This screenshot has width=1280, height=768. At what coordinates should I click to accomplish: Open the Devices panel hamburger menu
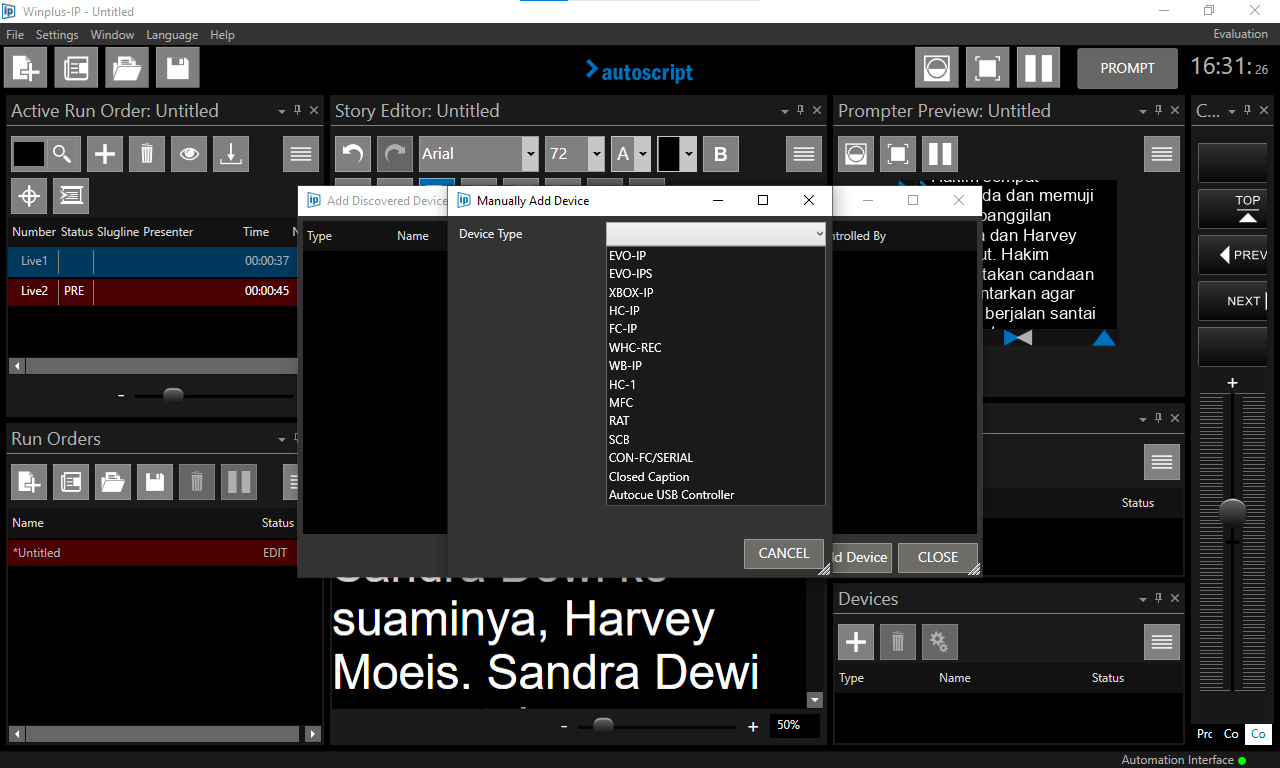[x=1162, y=642]
